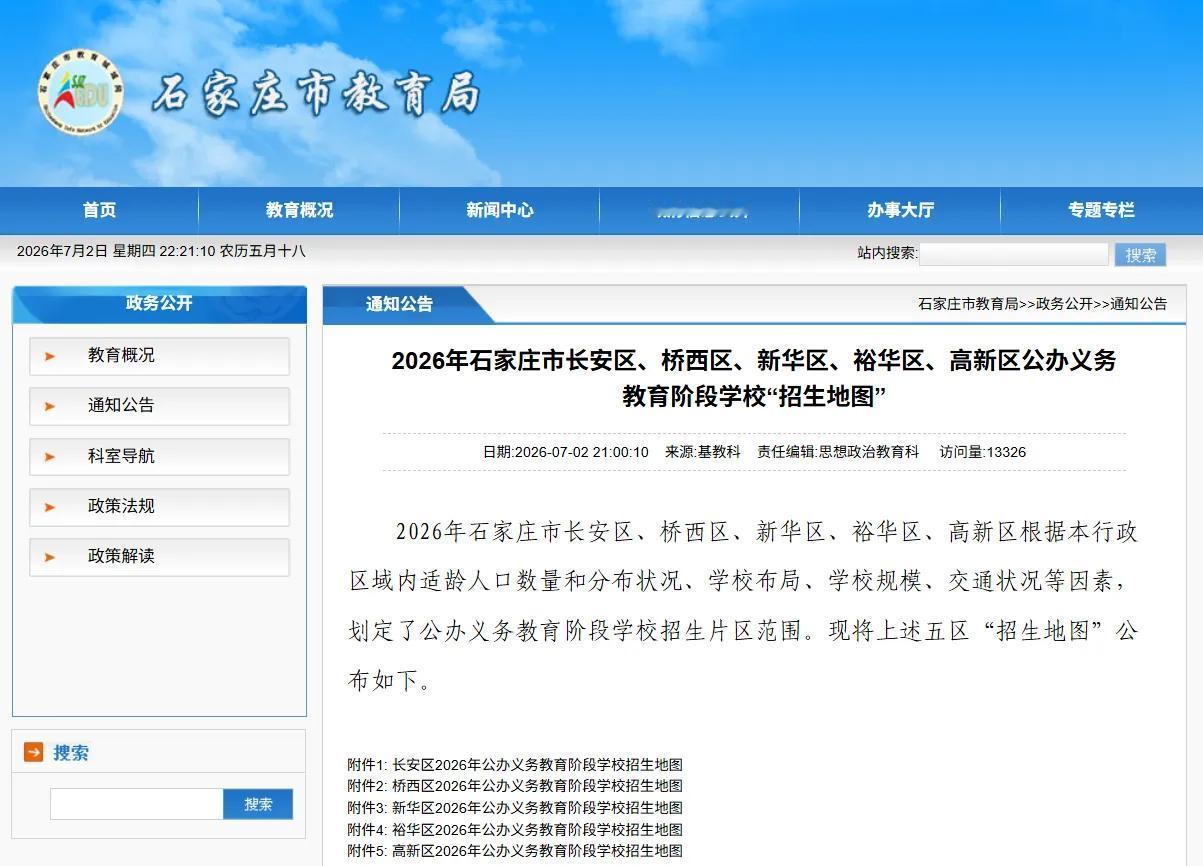Open attachment 2 桥西区 enrollment map

point(515,786)
